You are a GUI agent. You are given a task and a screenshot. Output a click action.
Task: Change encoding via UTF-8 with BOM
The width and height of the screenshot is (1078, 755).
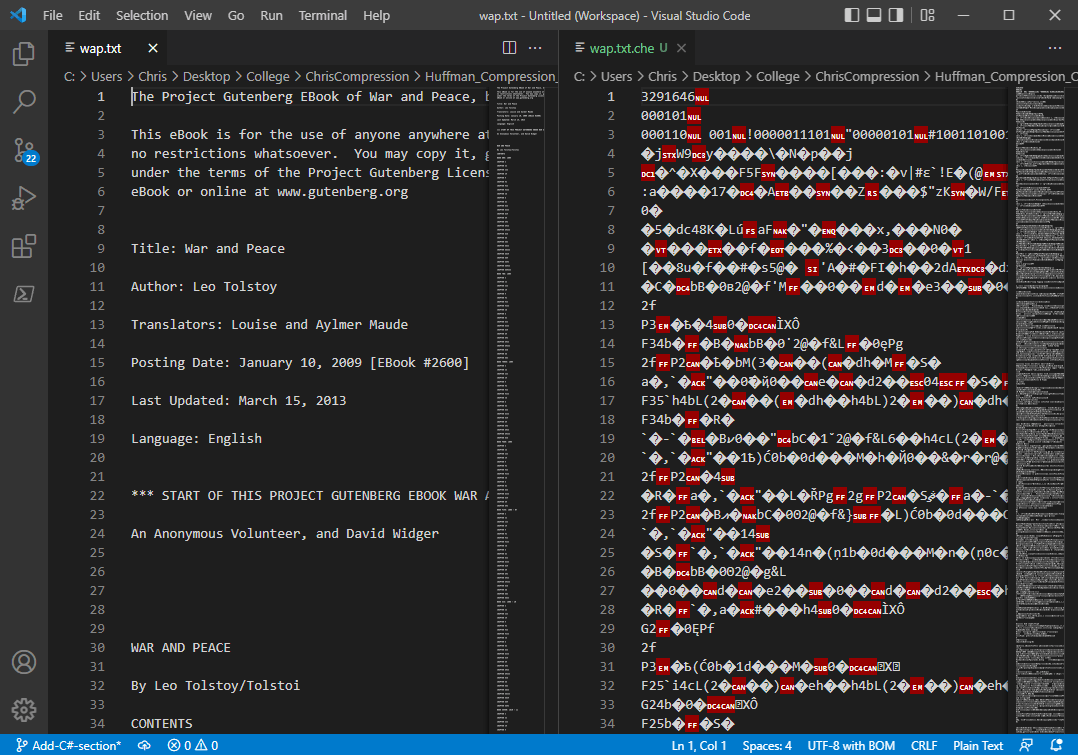[x=850, y=745]
